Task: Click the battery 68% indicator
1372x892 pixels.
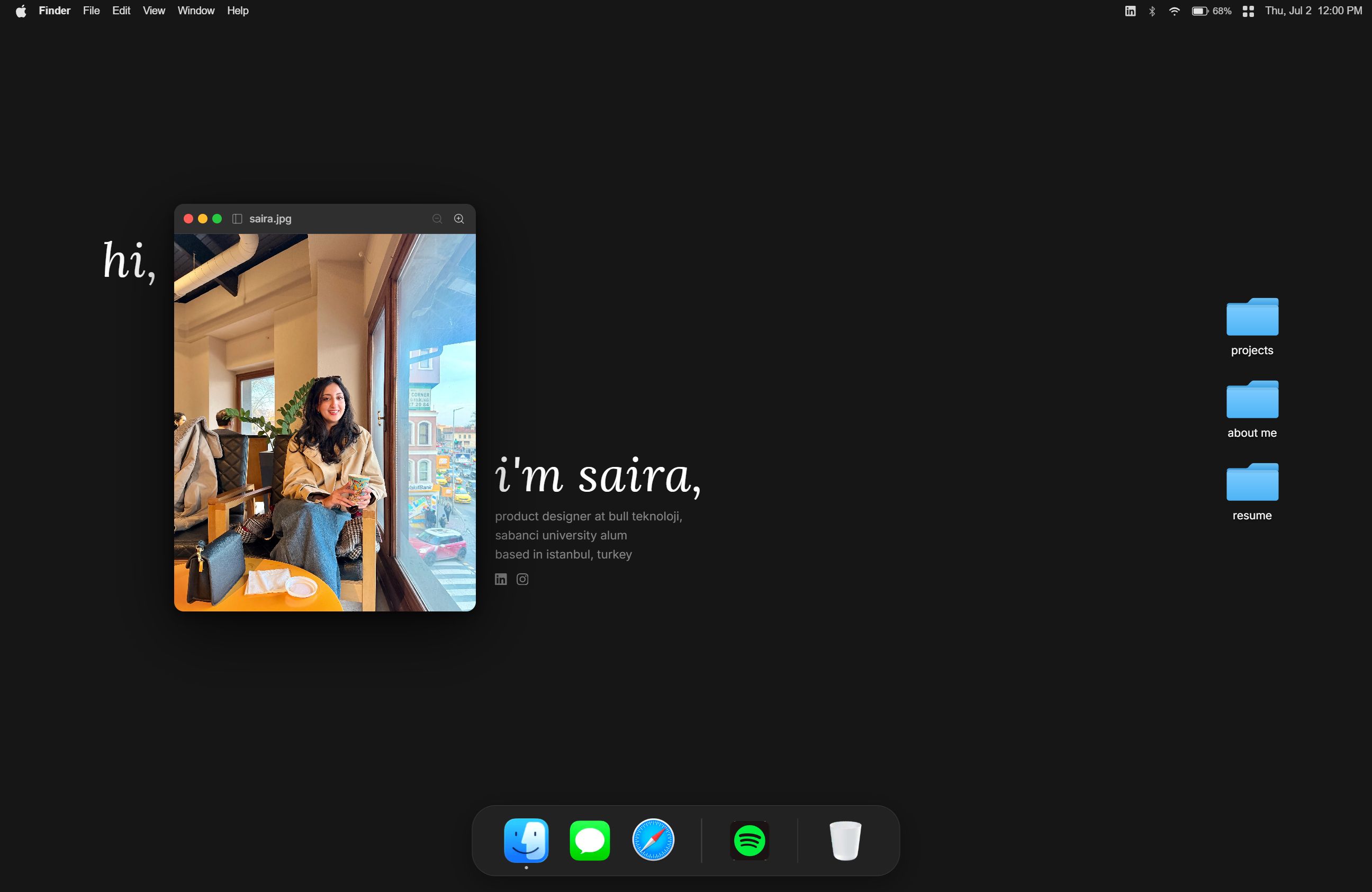Action: point(1211,11)
